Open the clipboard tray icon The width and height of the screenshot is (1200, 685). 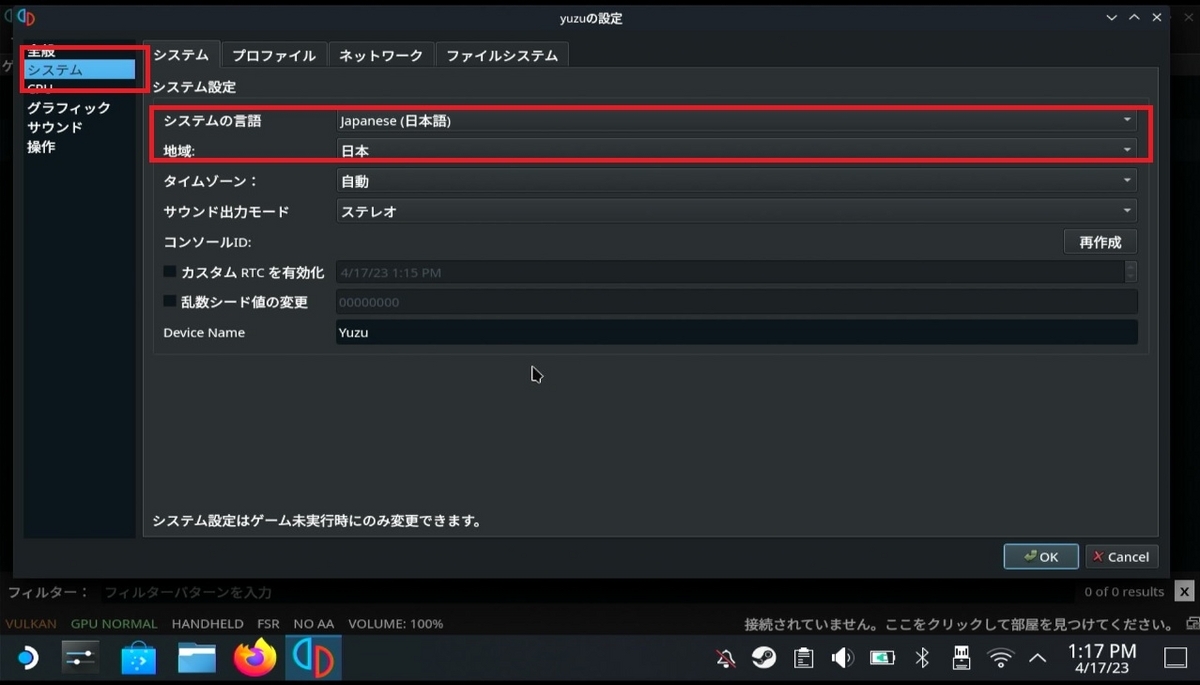point(803,658)
